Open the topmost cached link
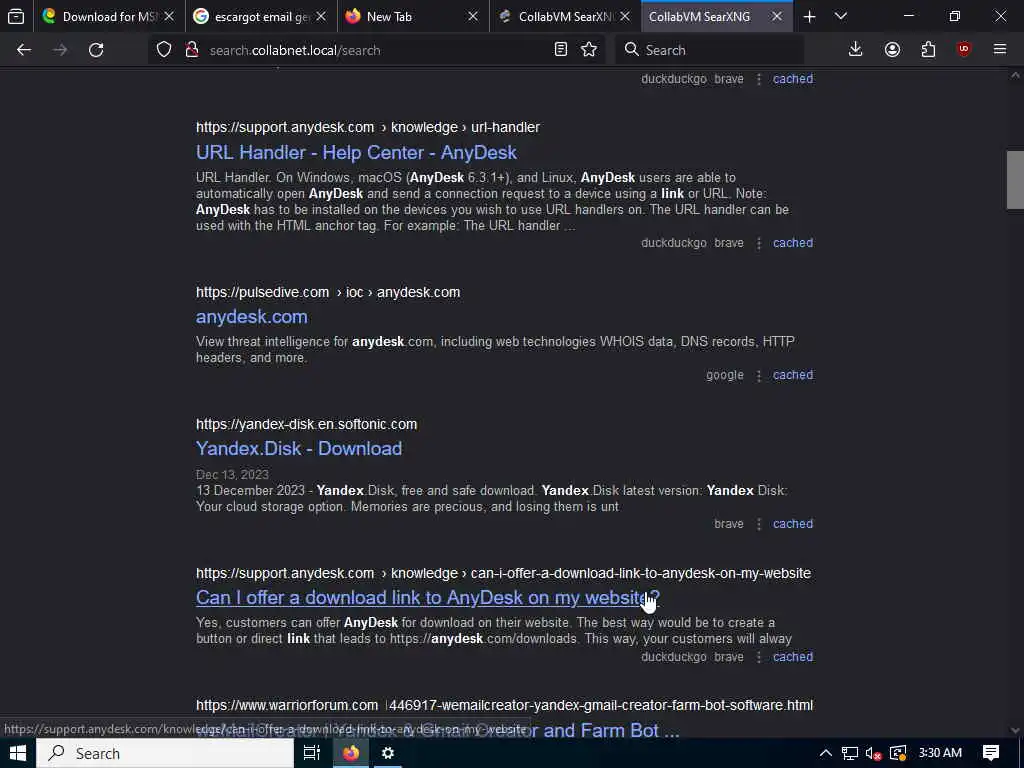This screenshot has height=768, width=1024. click(793, 79)
